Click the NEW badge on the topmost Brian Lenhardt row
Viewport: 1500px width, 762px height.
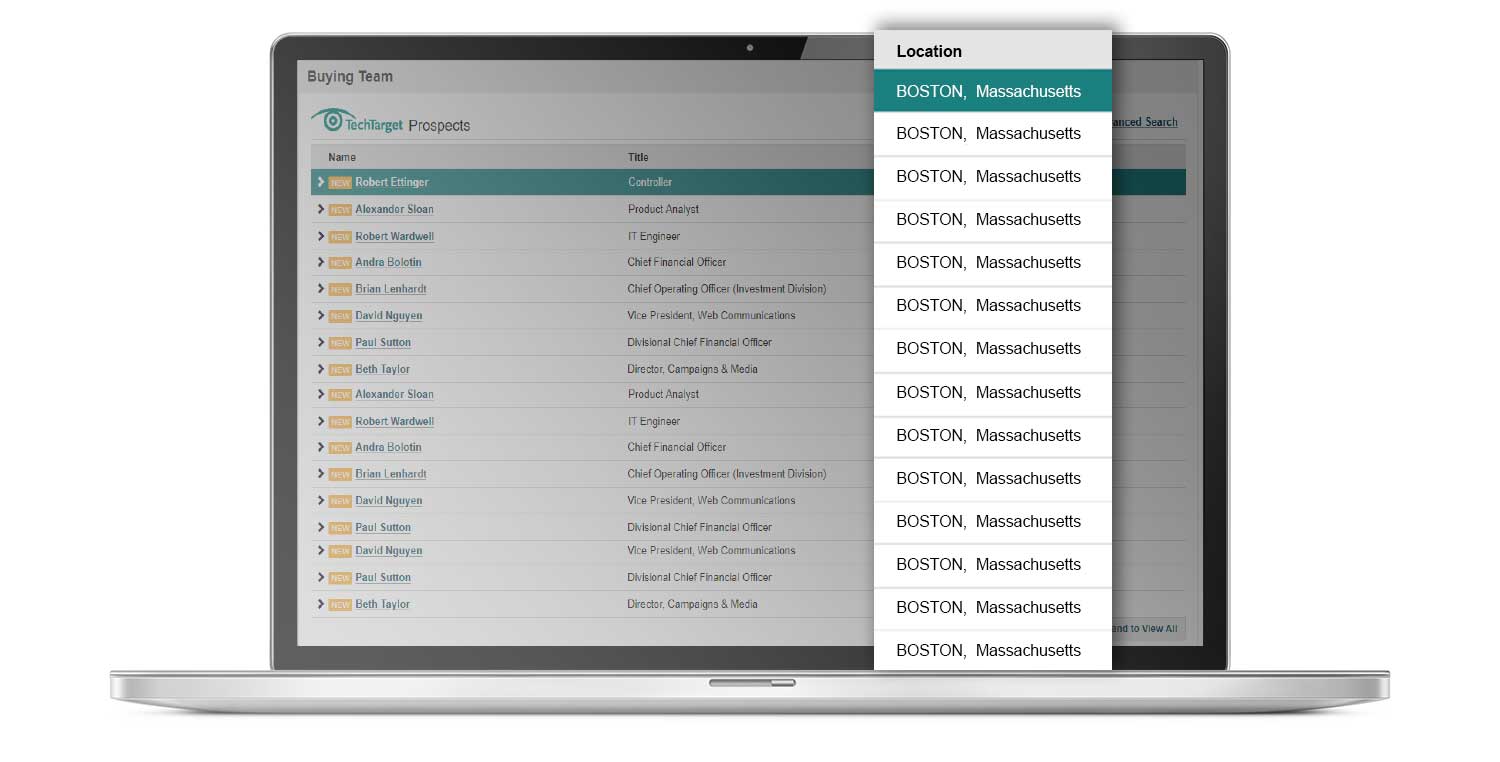click(x=340, y=290)
